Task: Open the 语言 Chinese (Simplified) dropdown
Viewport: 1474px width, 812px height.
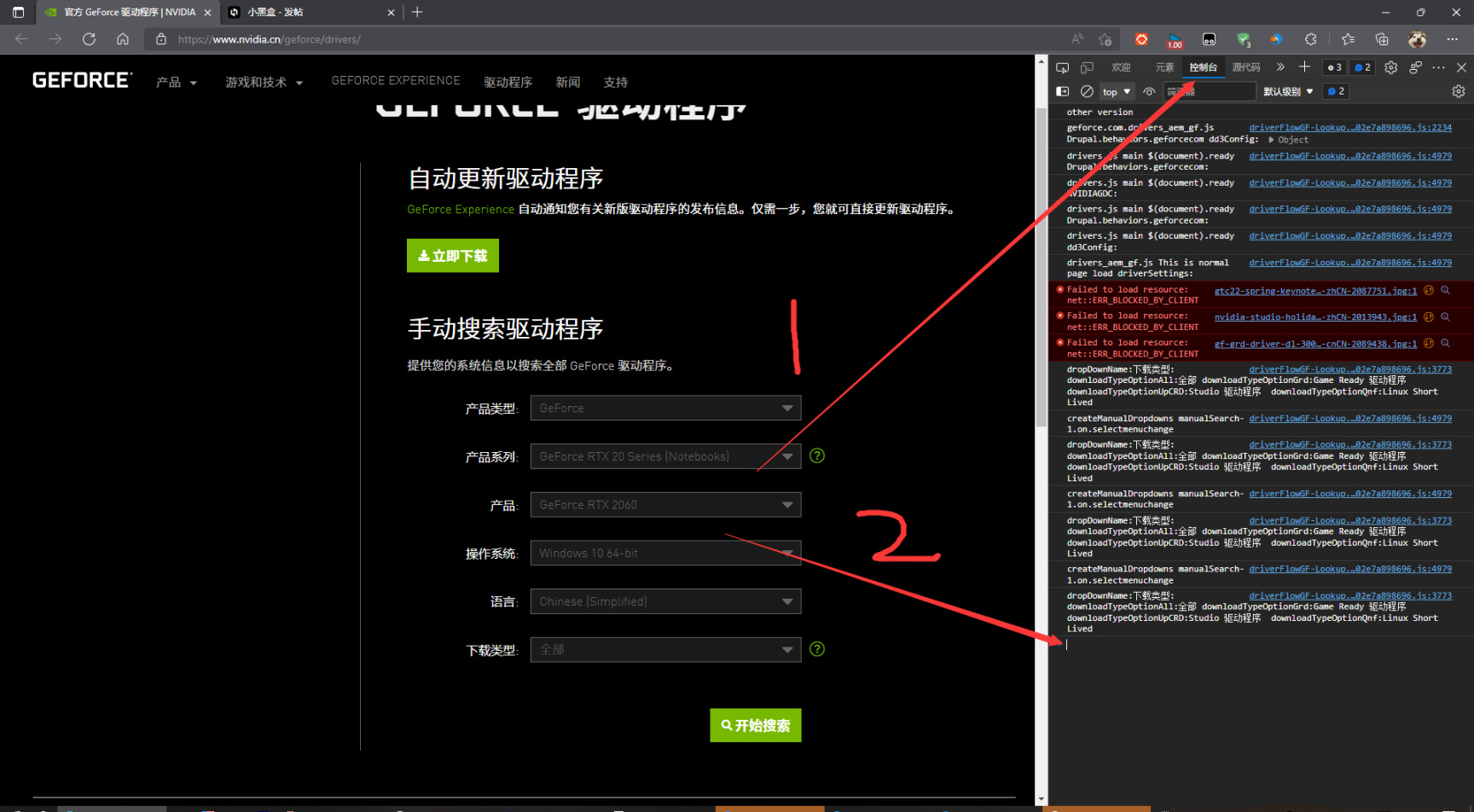Action: coord(665,601)
